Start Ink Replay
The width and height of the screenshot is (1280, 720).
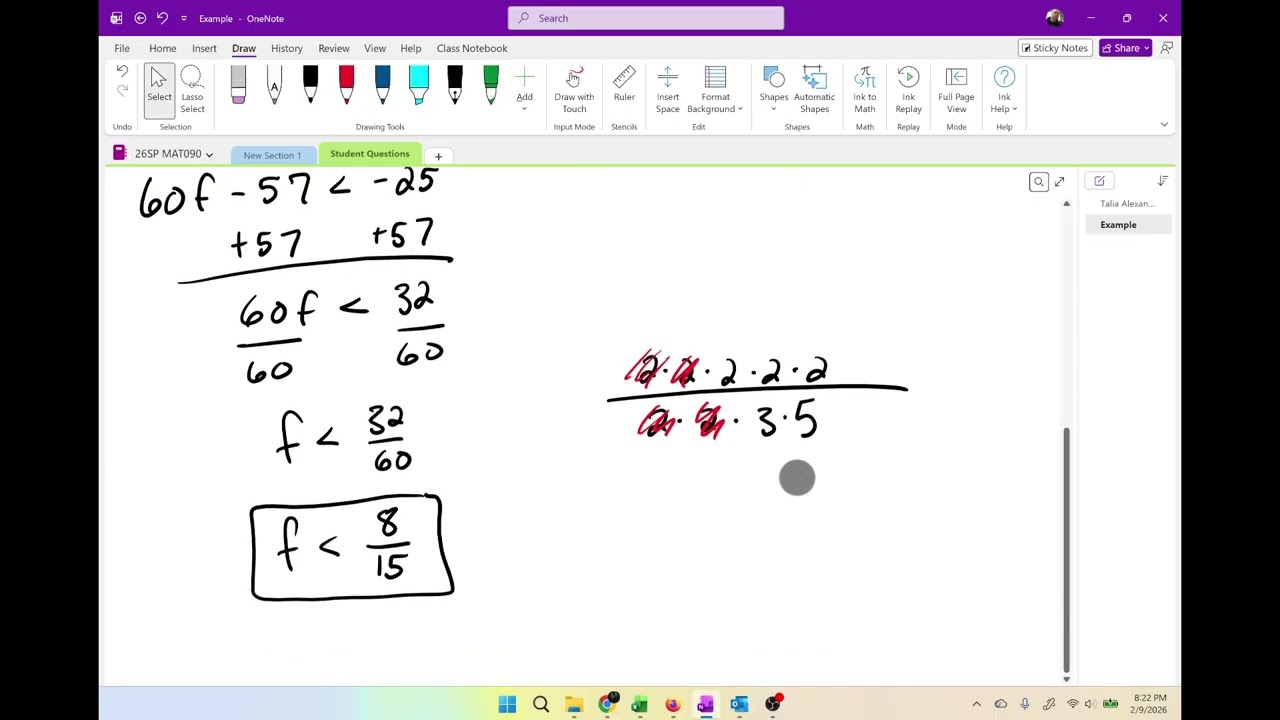tap(908, 91)
